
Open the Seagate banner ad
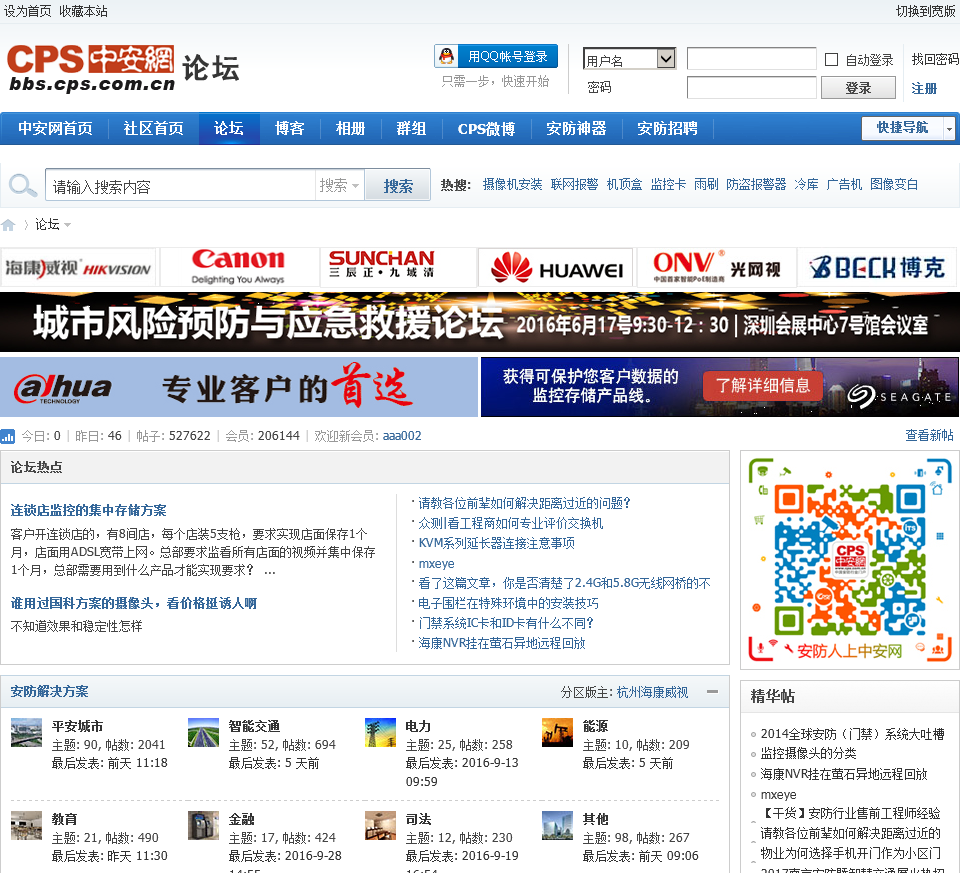719,388
